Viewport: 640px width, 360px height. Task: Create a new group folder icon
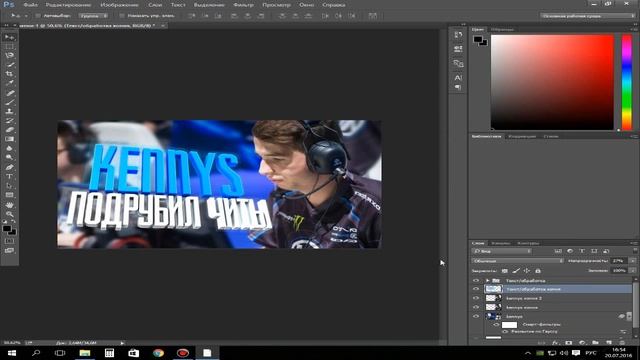tap(596, 343)
